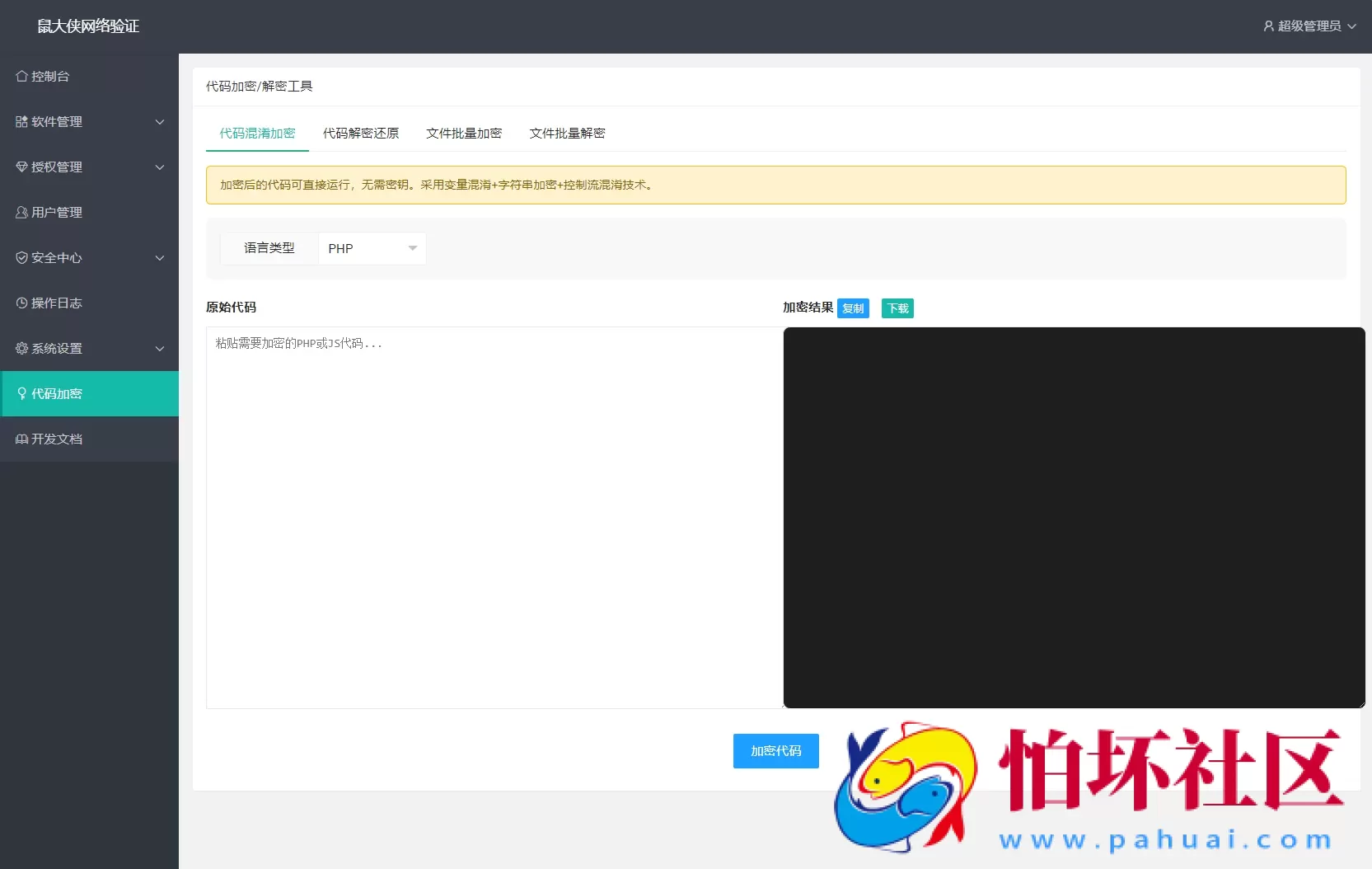The height and width of the screenshot is (869, 1372).
Task: Click the 授权管理 key icon
Action: 21,167
